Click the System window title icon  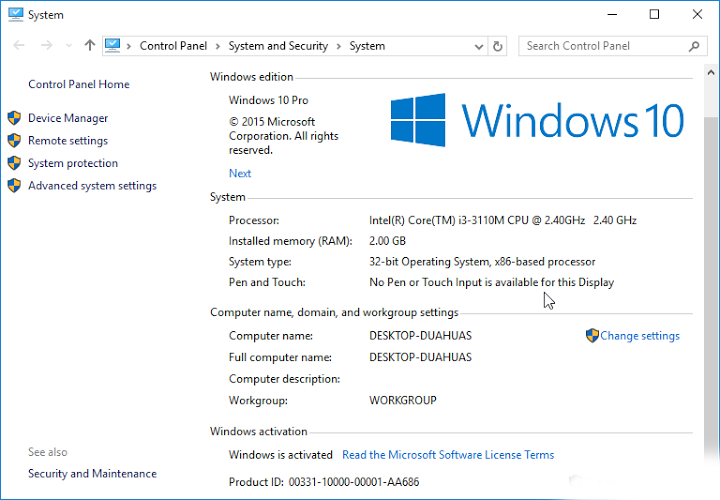(15, 14)
